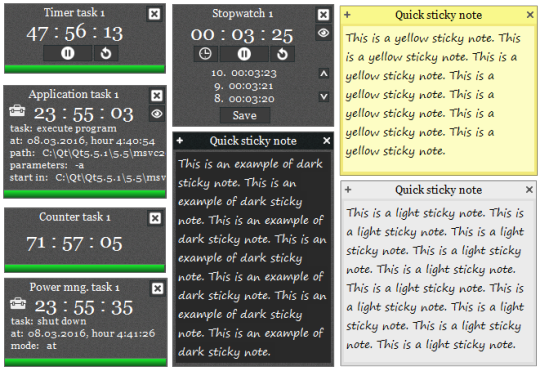Close the light Quick sticky note
The width and height of the screenshot is (540, 371).
530,189
